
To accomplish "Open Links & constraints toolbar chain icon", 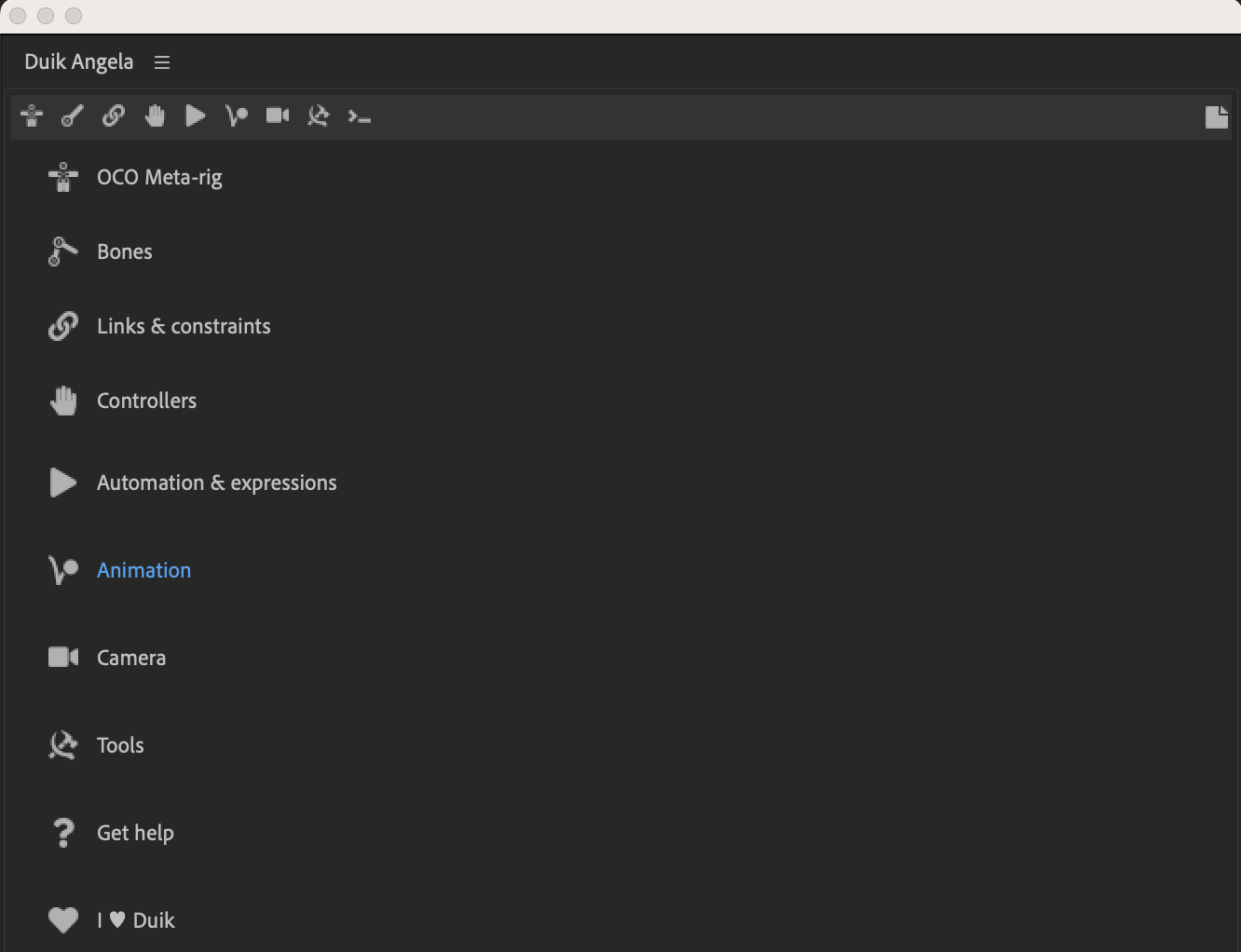I will tap(114, 116).
